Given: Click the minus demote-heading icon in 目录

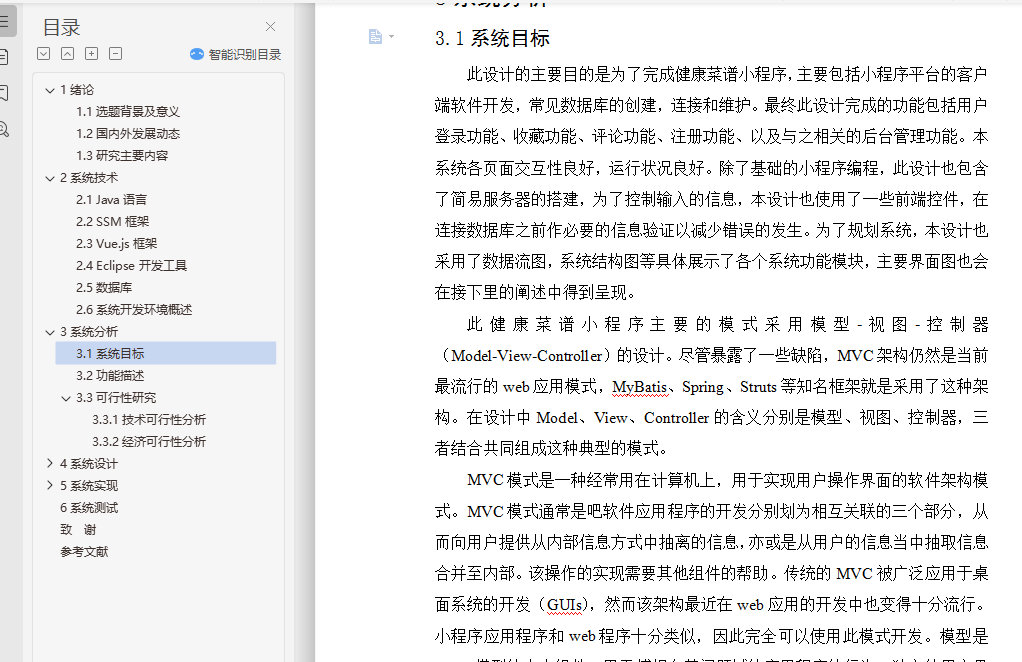Looking at the screenshot, I should pos(115,53).
